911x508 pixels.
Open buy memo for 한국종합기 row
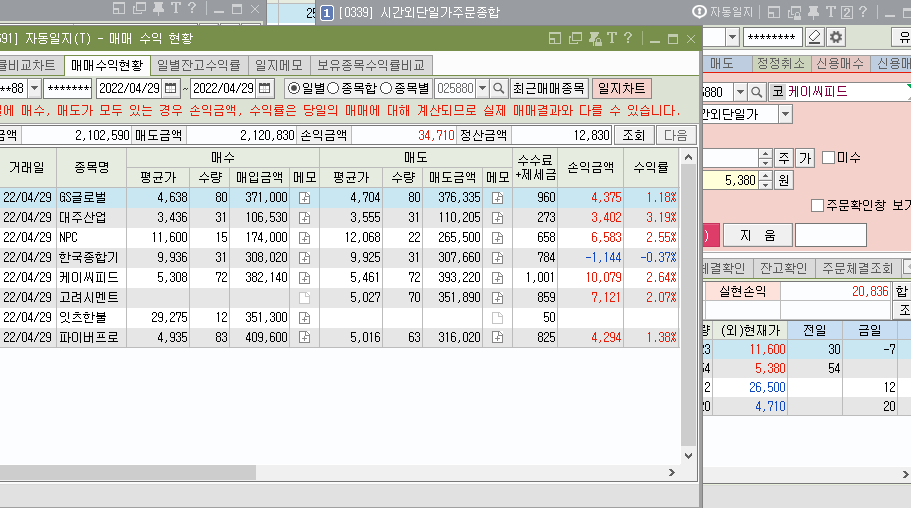tap(304, 257)
